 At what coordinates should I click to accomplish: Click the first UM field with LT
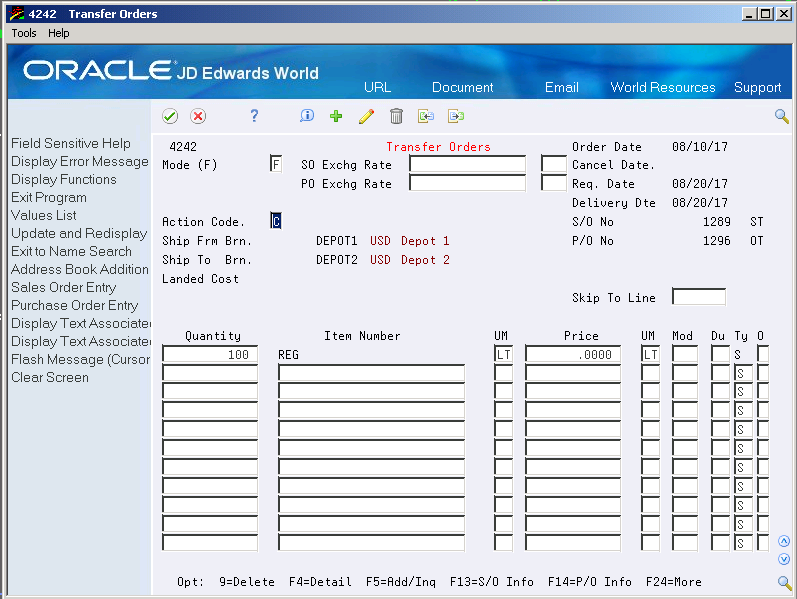[x=503, y=354]
